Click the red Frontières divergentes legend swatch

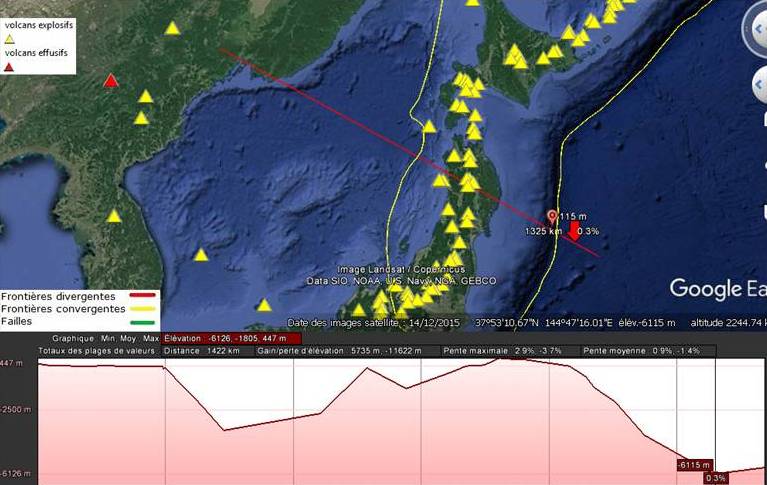(x=142, y=297)
